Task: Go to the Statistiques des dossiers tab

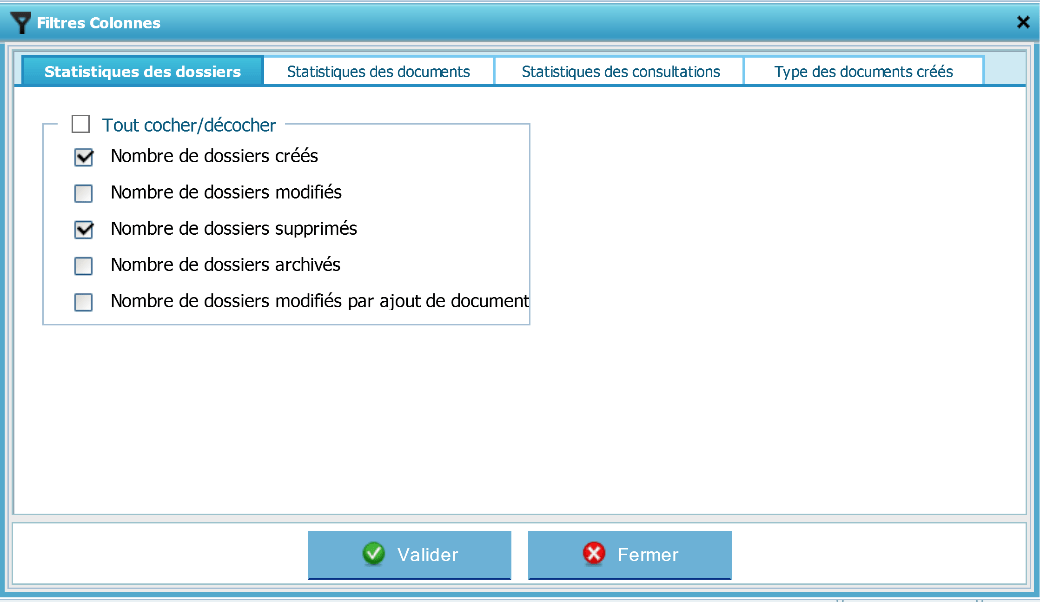Action: point(142,72)
